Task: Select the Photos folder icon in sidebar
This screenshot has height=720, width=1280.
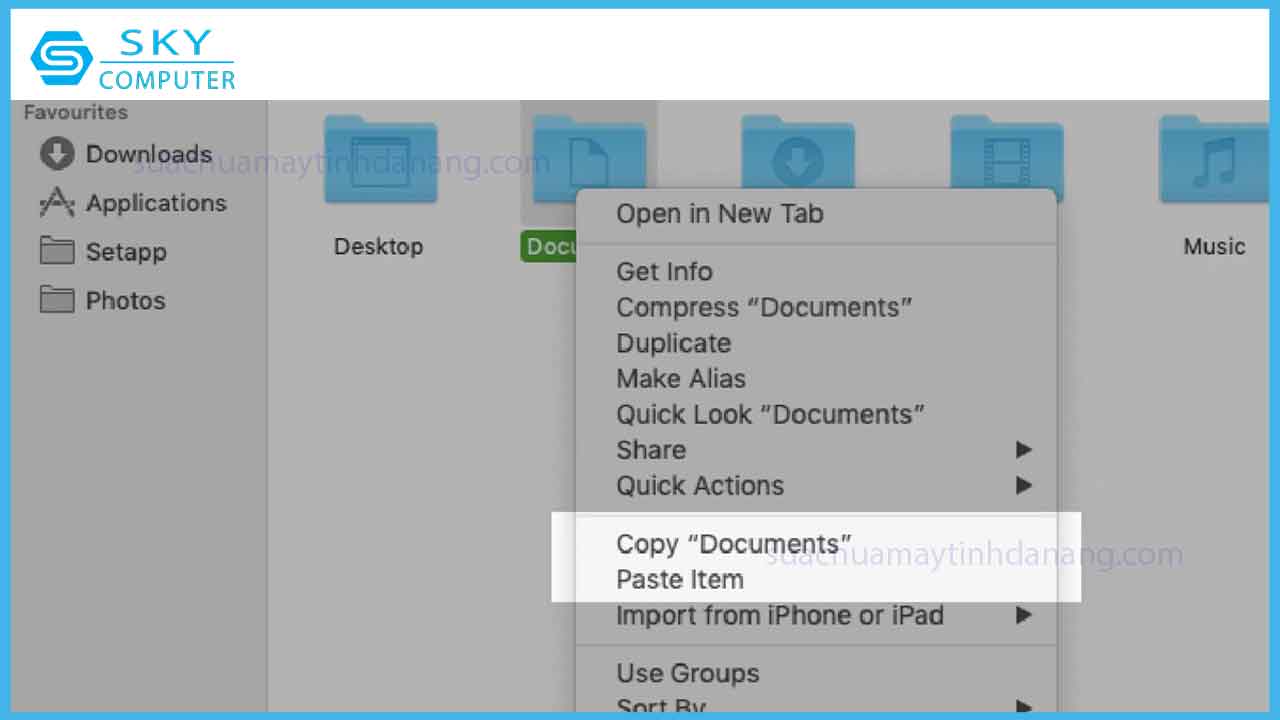Action: pos(57,300)
